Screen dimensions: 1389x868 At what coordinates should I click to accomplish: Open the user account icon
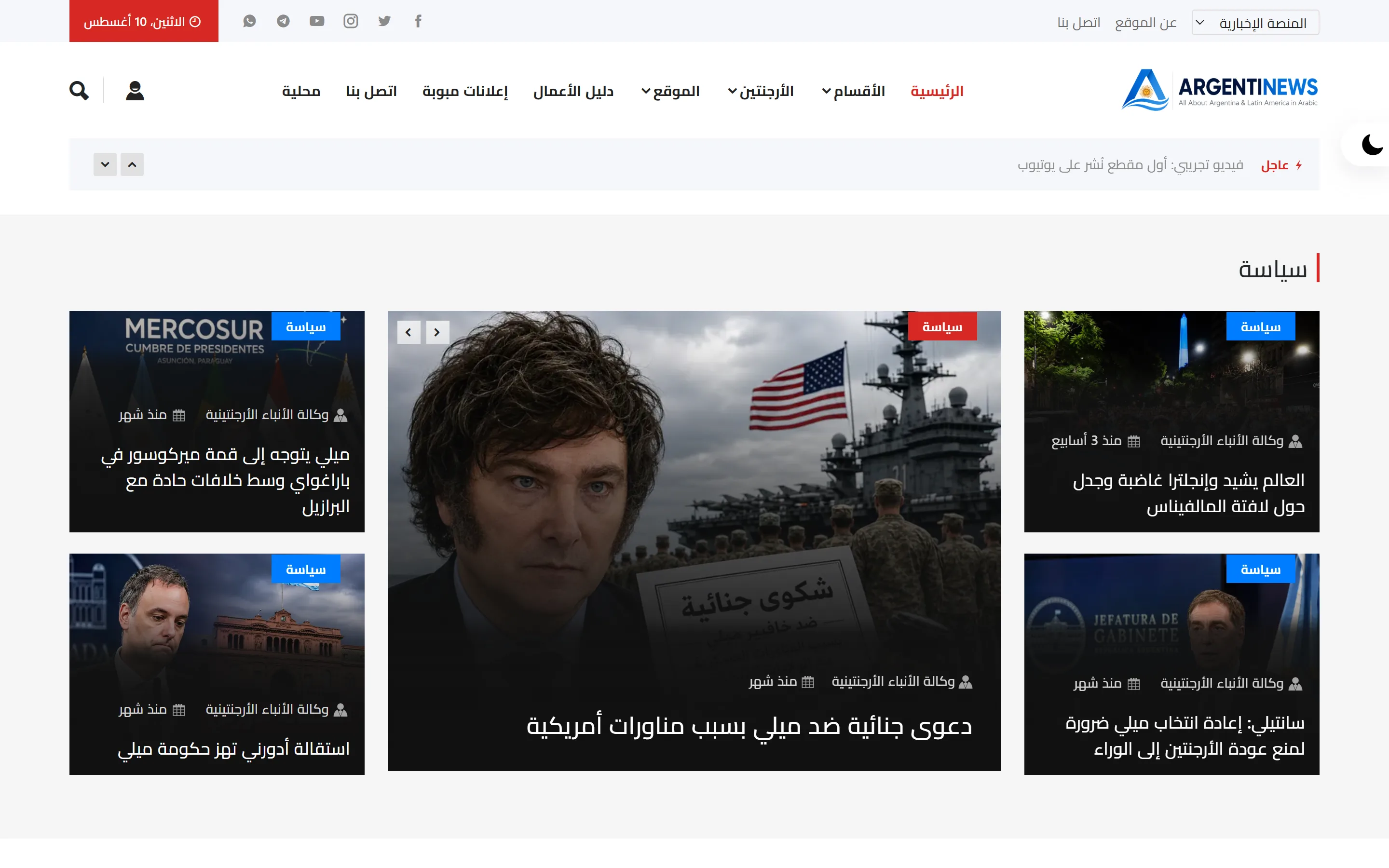tap(135, 91)
